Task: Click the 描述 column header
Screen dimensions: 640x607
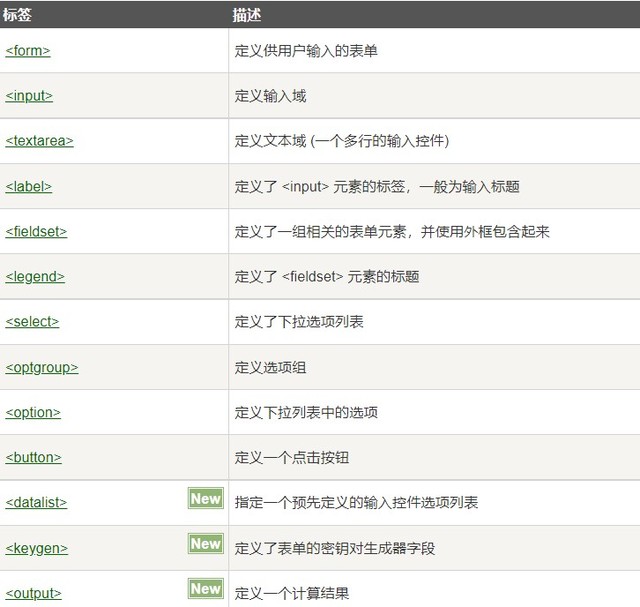Action: pyautogui.click(x=248, y=15)
